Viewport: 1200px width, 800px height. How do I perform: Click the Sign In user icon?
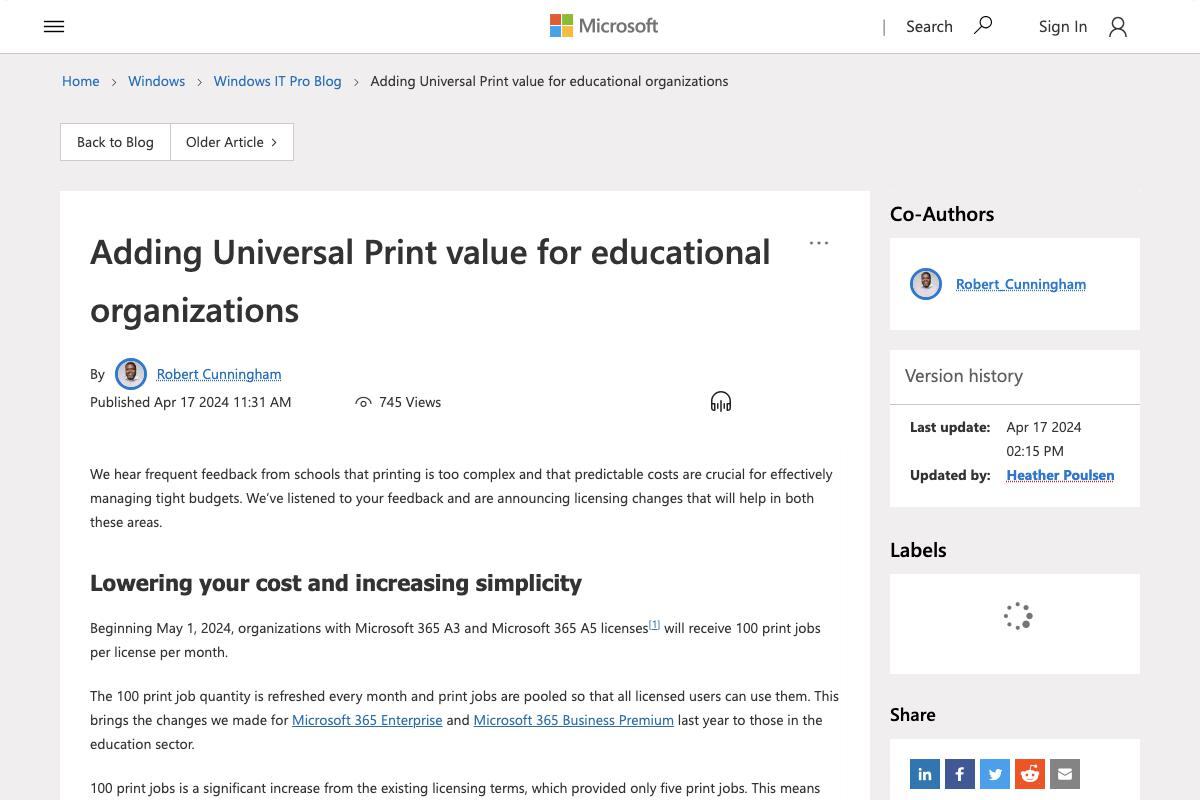pos(1118,27)
